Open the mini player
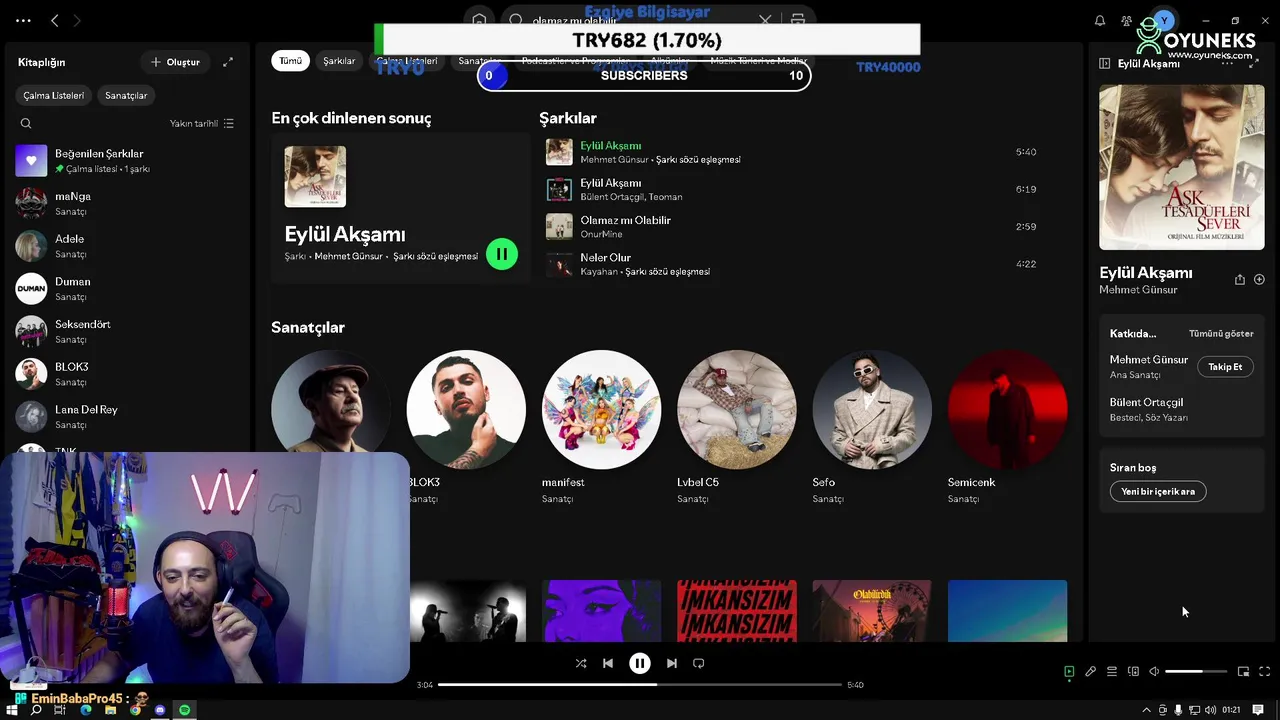 (1243, 672)
